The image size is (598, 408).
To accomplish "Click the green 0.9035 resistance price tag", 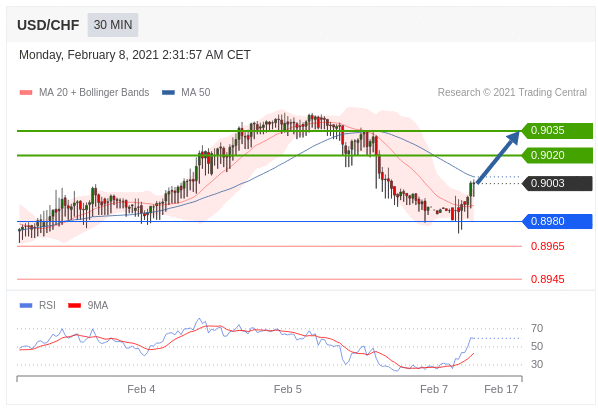I will coord(557,131).
